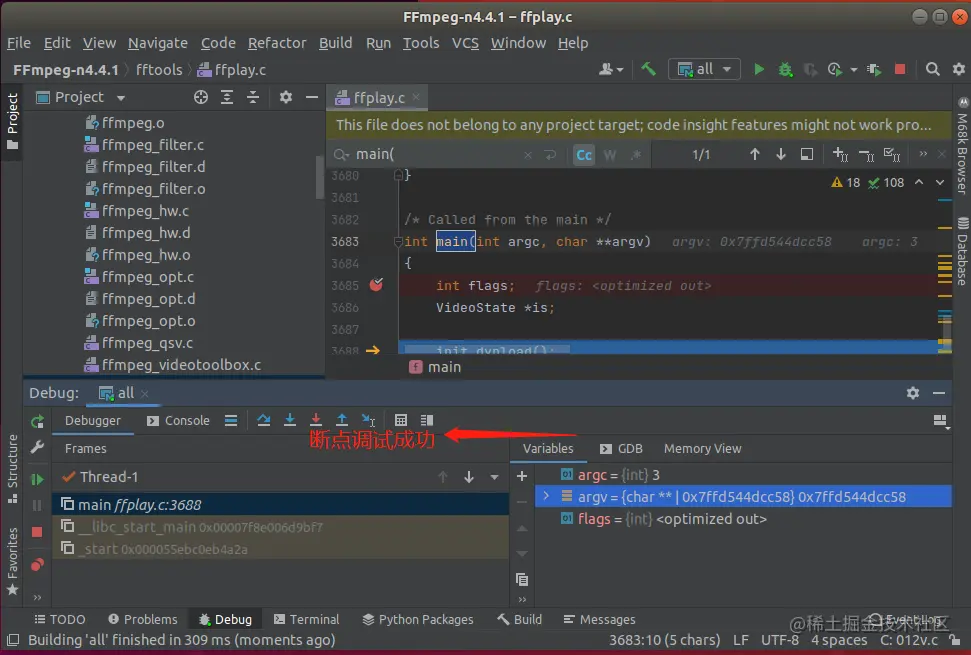Open Project panel options gear
Viewport: 971px width, 655px height.
pos(285,97)
